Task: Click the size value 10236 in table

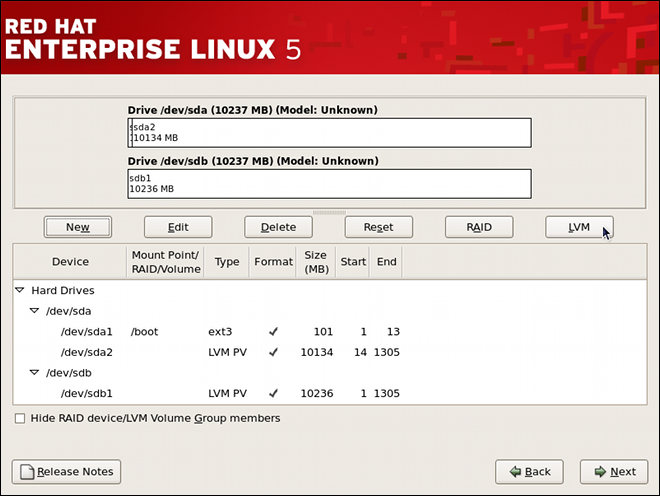Action: [x=317, y=394]
